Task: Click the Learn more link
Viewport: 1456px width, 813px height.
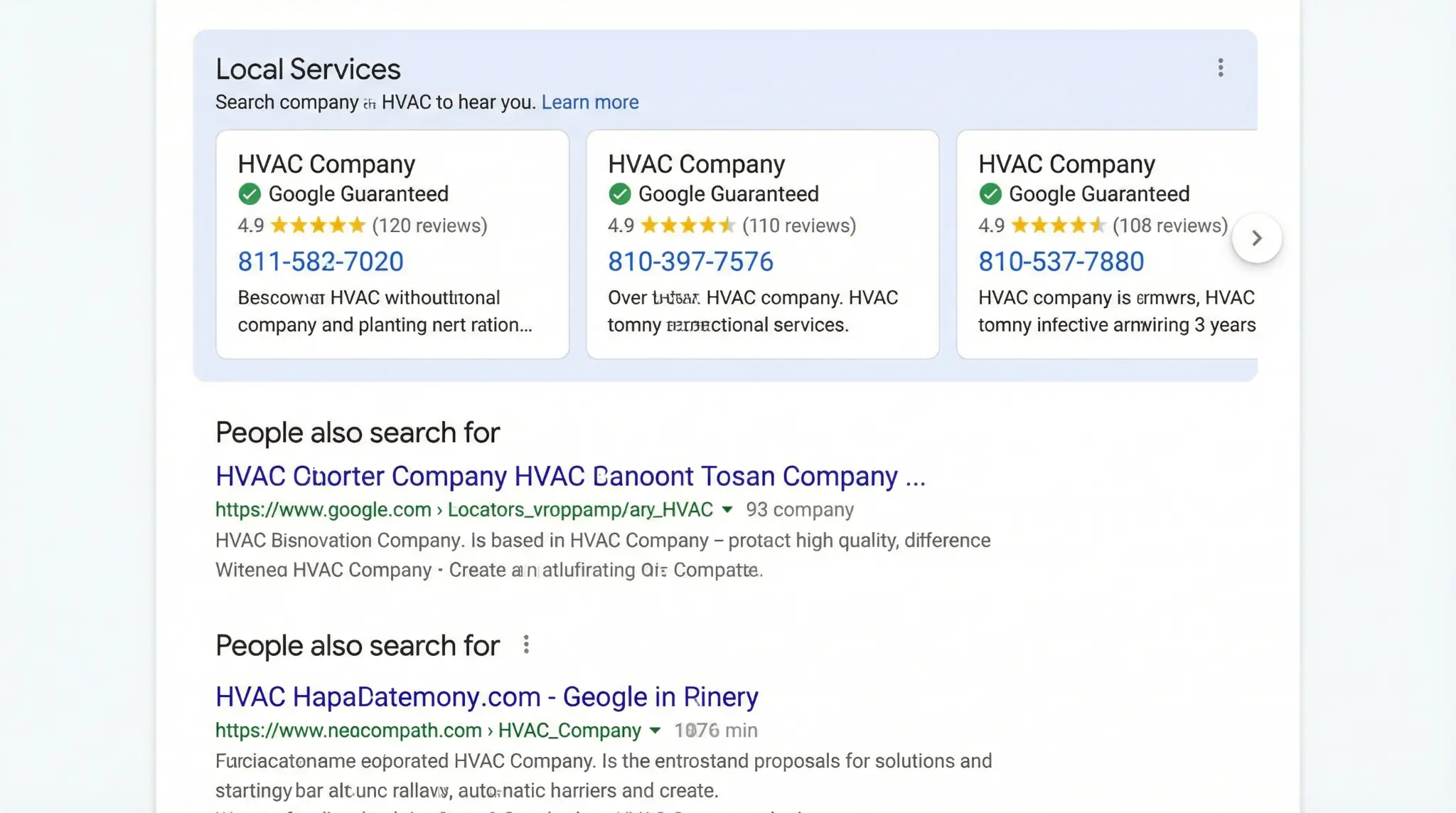Action: pos(590,102)
